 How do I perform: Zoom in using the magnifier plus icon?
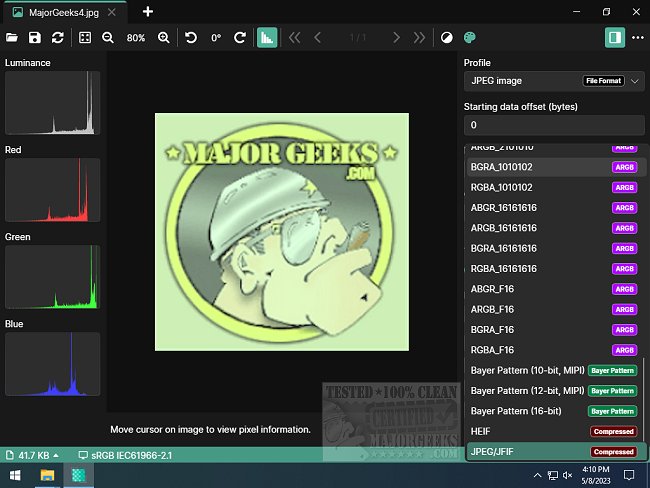[164, 37]
